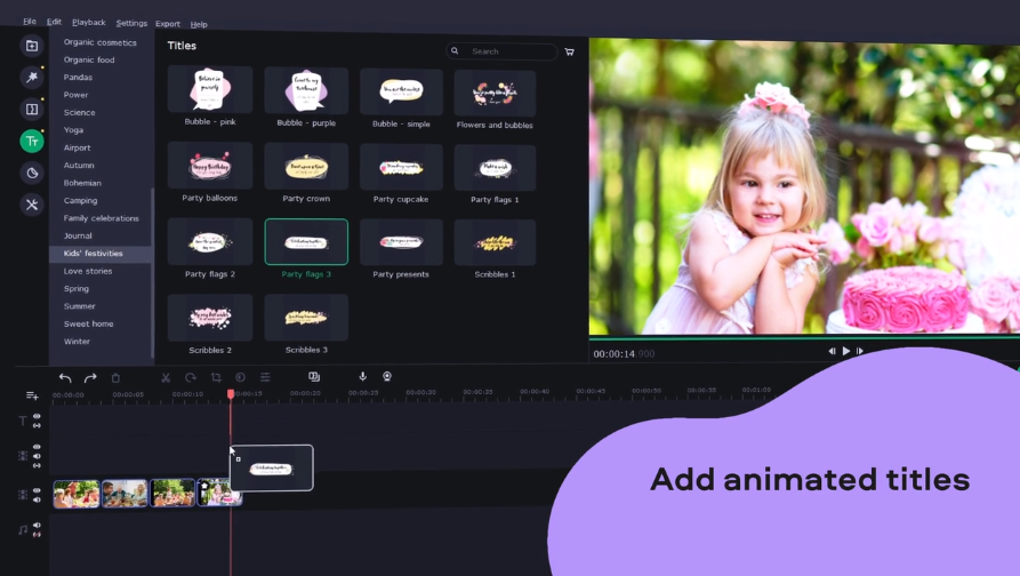The height and width of the screenshot is (576, 1020).
Task: Click the Record video webcam icon
Action: [387, 376]
